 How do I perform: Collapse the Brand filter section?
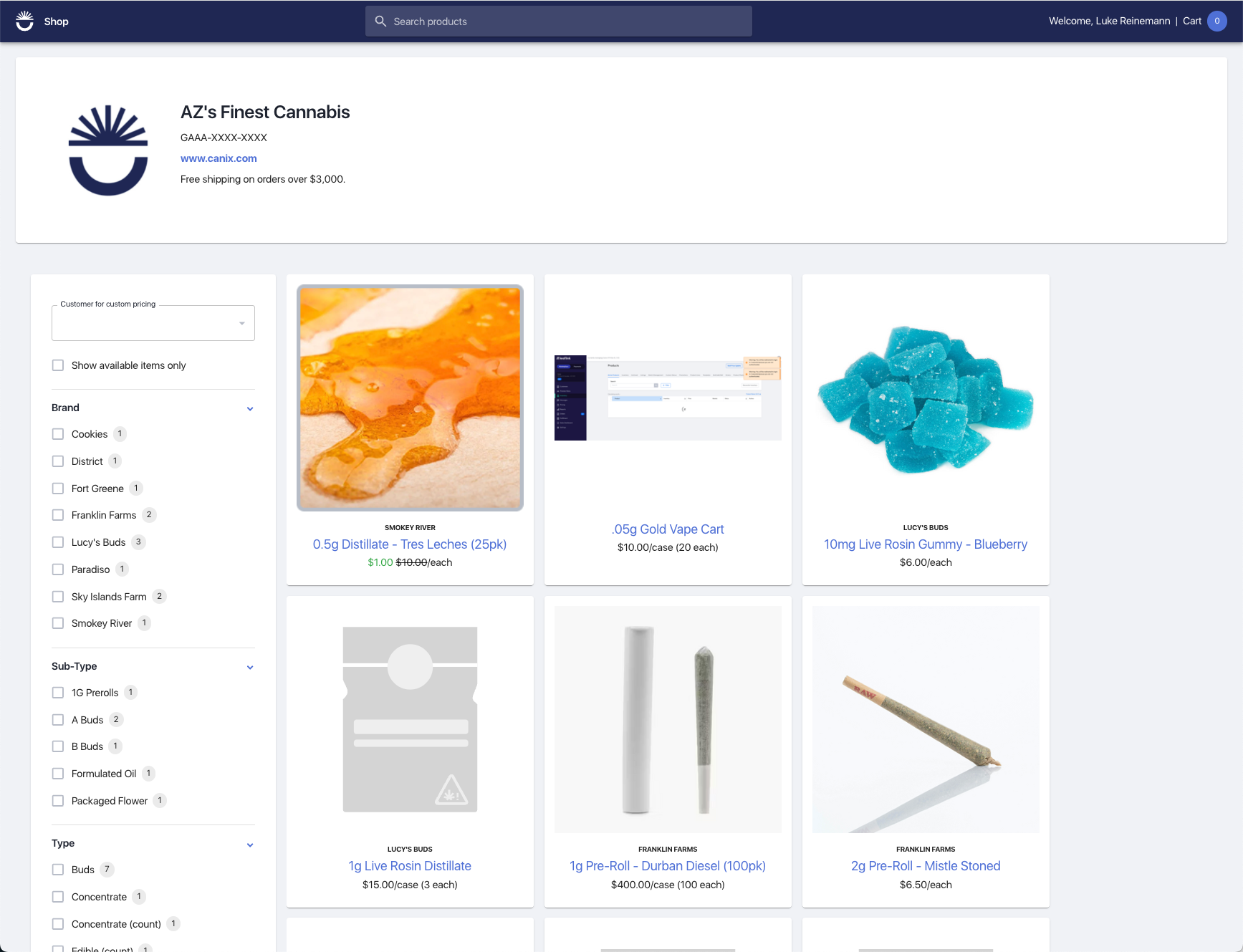pyautogui.click(x=250, y=408)
